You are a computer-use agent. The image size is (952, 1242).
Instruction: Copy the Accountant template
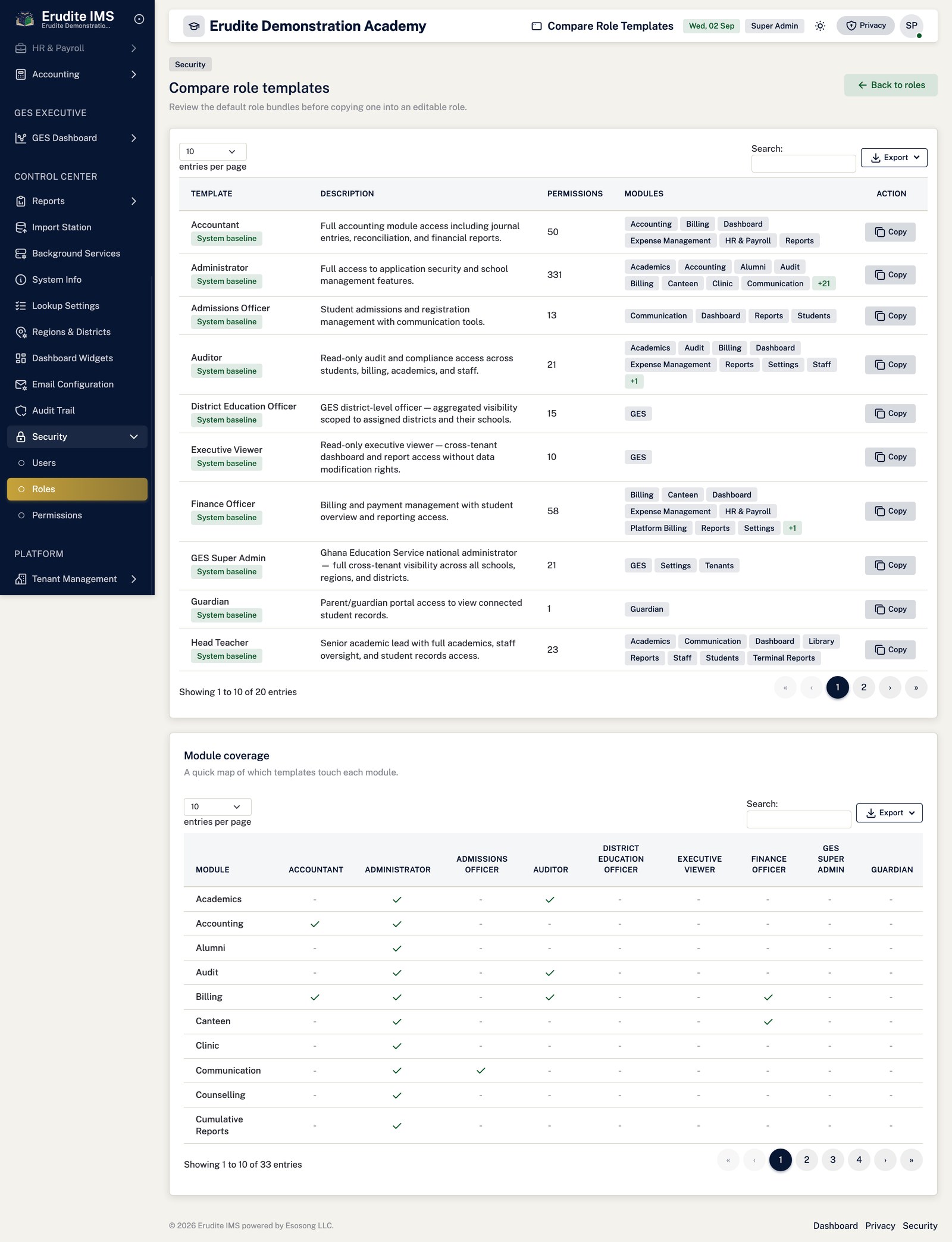[x=890, y=232]
